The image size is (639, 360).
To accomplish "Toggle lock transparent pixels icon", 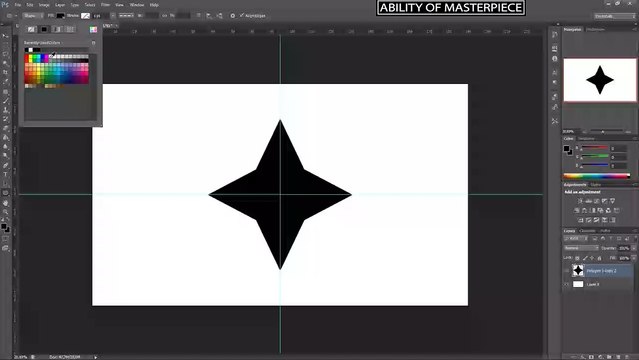I will point(577,258).
